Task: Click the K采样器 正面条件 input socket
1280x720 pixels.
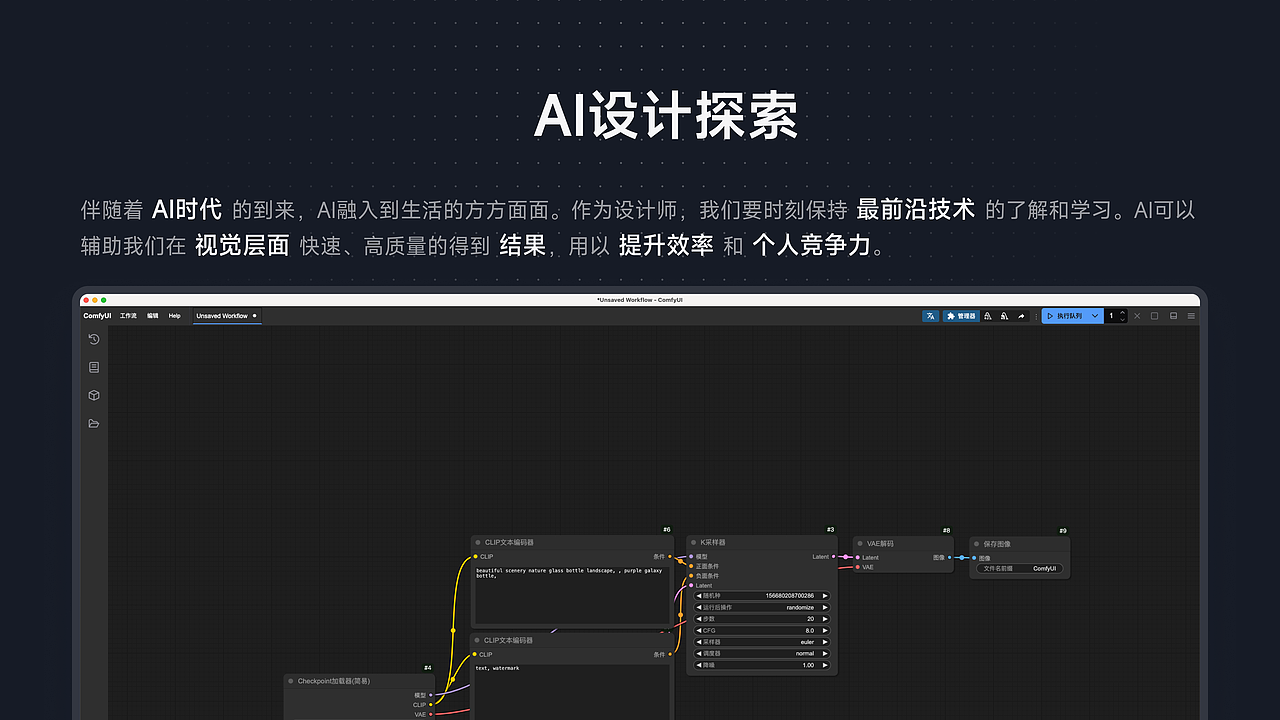Action: coord(691,566)
